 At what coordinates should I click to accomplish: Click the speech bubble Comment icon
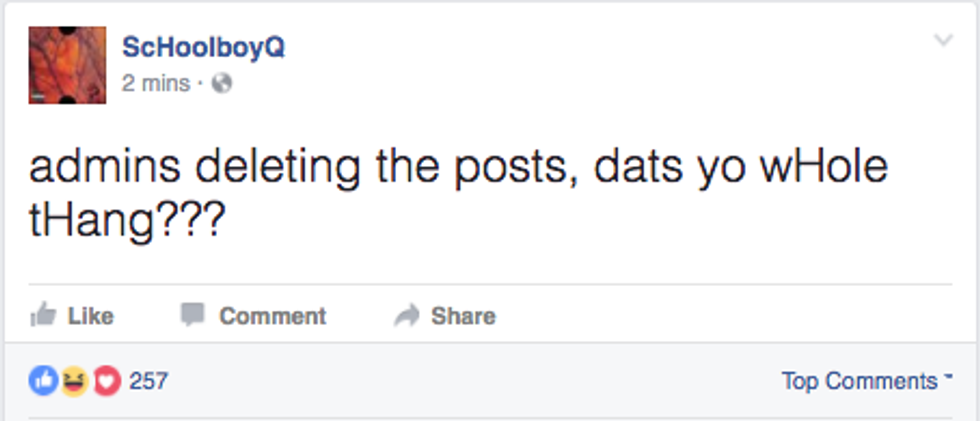click(x=192, y=315)
